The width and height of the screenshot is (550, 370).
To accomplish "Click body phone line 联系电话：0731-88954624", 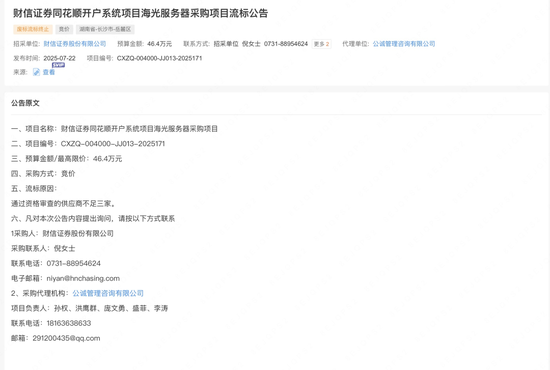I will 56,263.
